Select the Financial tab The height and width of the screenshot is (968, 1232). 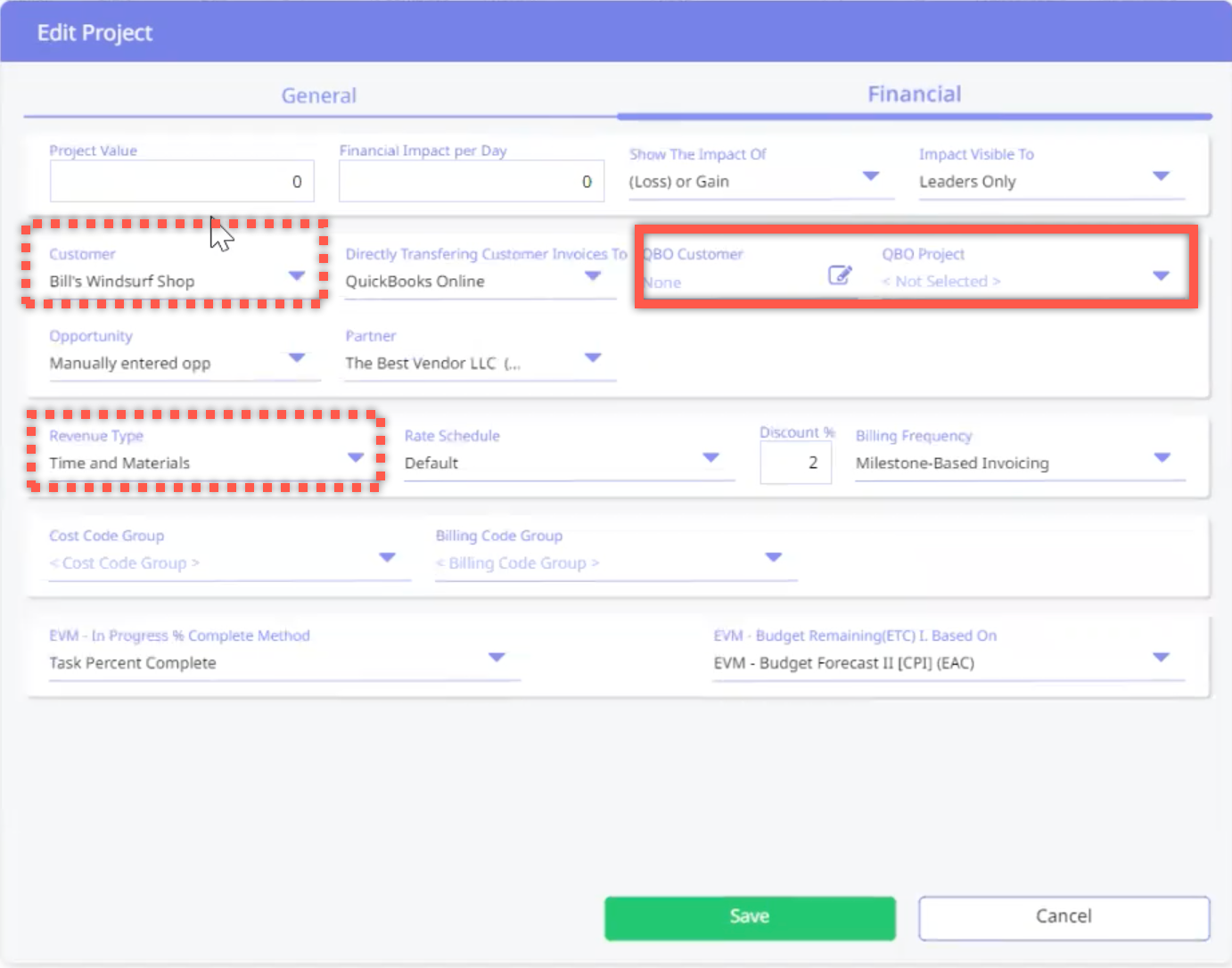tap(914, 94)
